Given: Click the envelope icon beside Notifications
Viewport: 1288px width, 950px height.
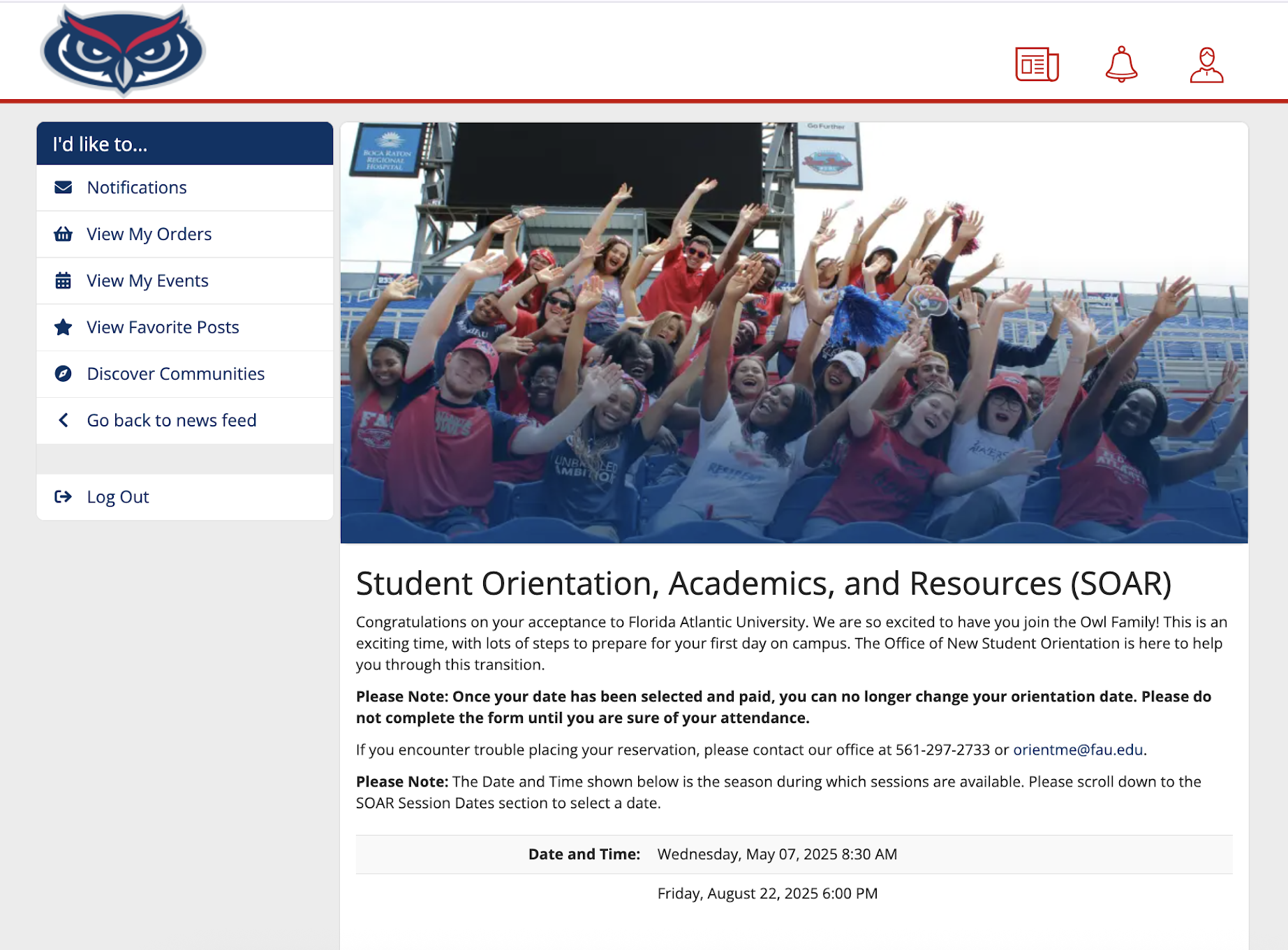Looking at the screenshot, I should coord(64,188).
